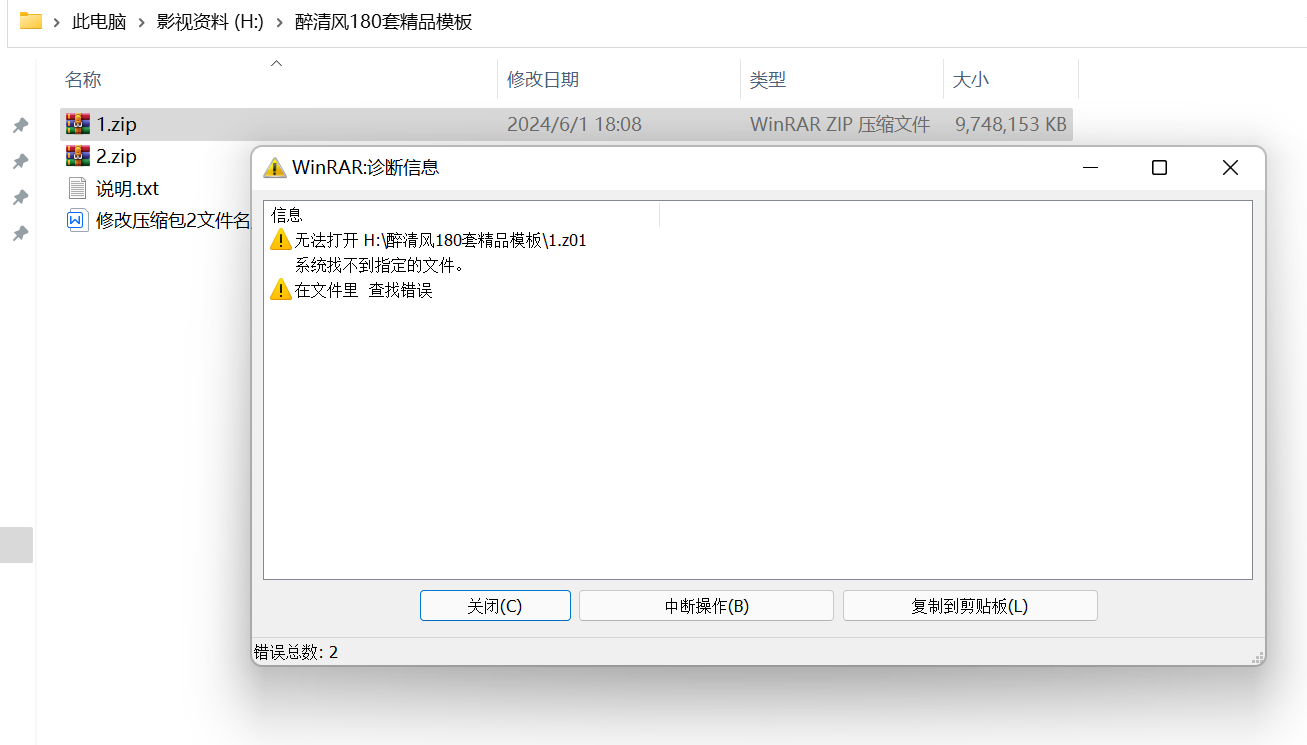Screen dimensions: 1307x745
Task: Close the WinRAR diagnostic window via X
Action: coord(1230,167)
